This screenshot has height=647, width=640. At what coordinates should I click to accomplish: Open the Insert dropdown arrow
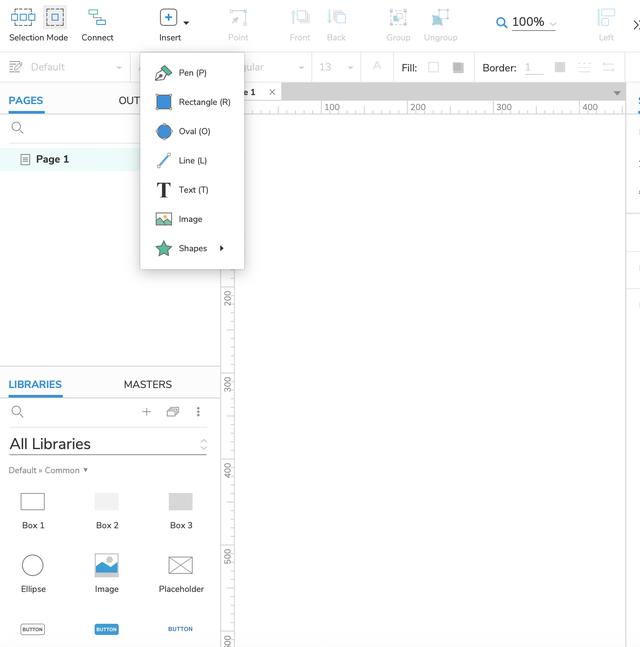click(x=186, y=23)
